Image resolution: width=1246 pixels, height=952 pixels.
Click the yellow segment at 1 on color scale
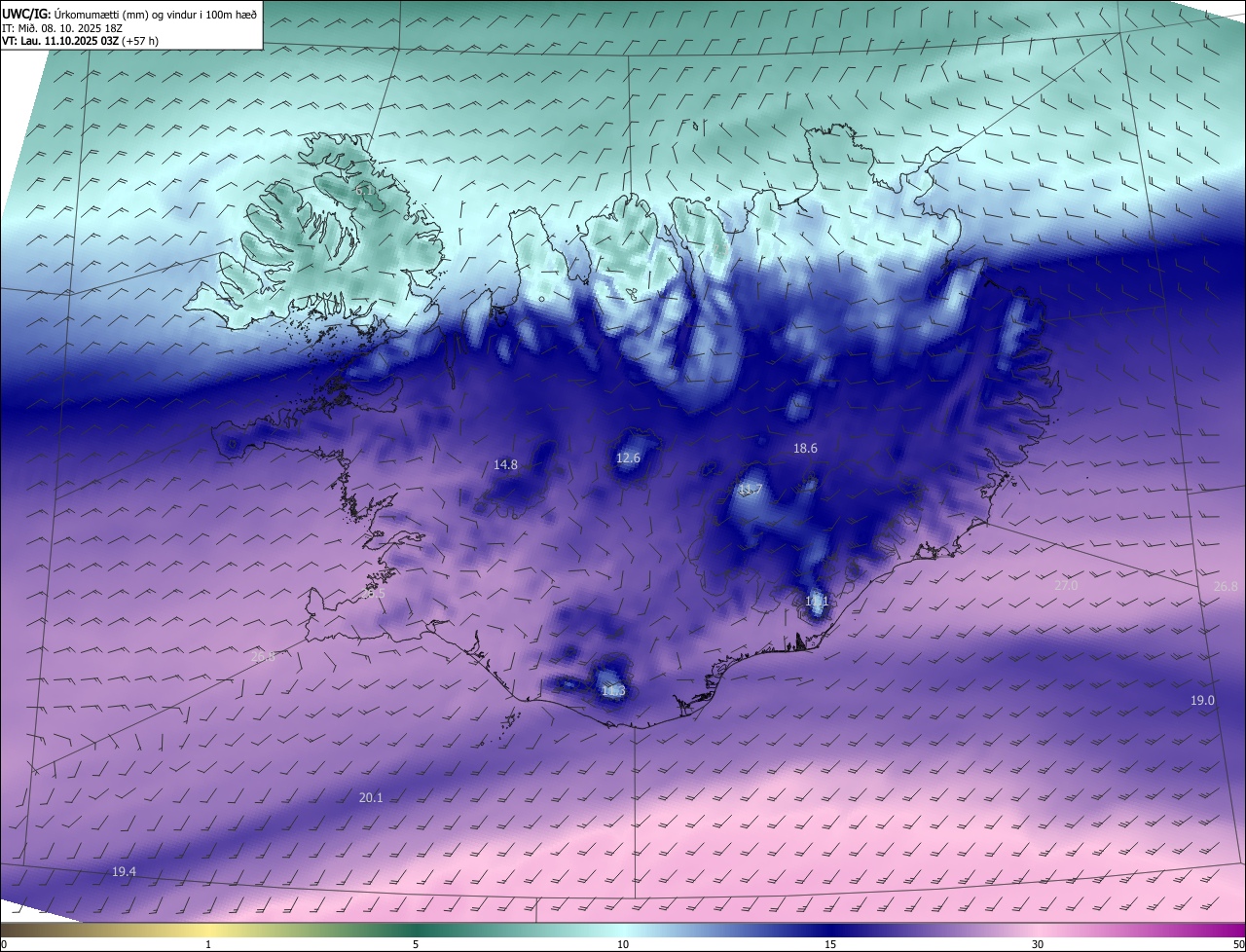(208, 931)
